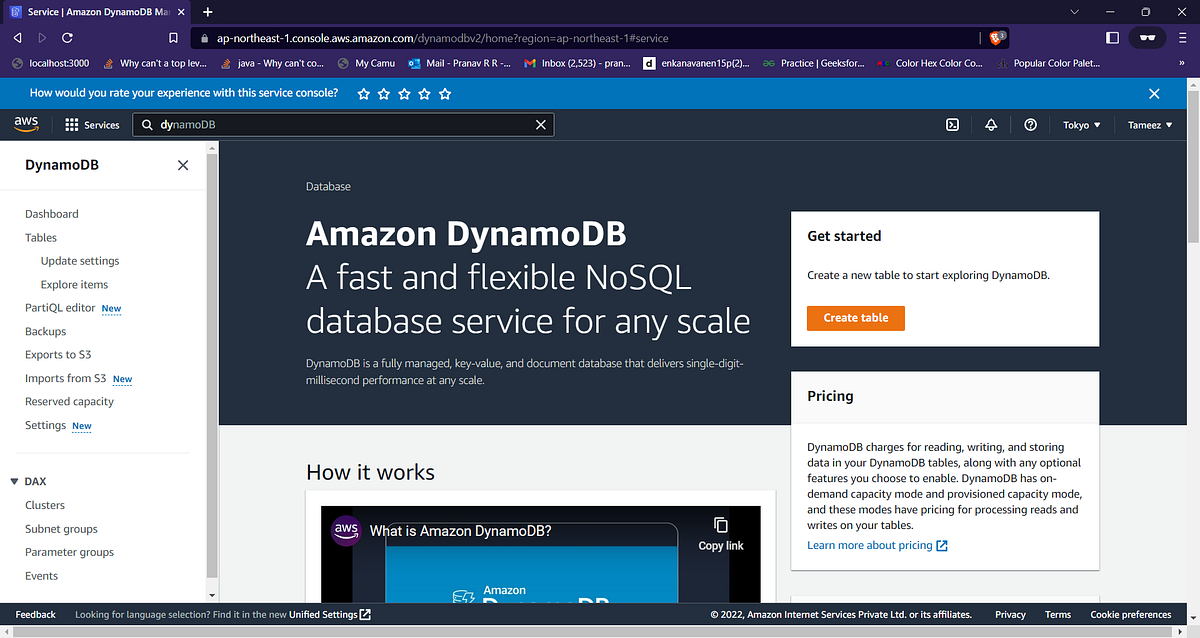Toggle the Firefox sidebar view
This screenshot has height=638, width=1200.
point(1112,37)
